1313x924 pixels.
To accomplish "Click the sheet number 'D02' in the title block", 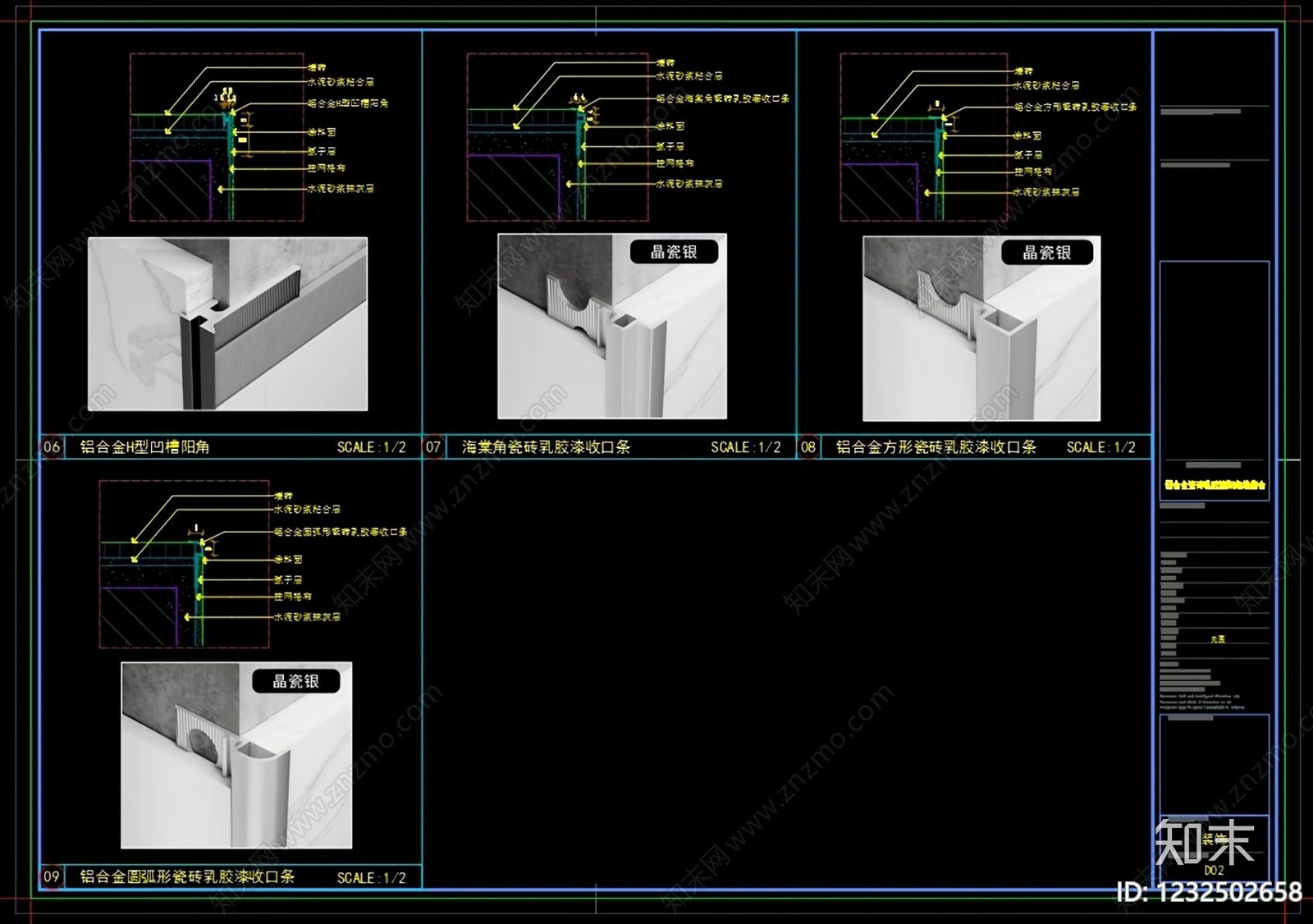I will 1215,870.
